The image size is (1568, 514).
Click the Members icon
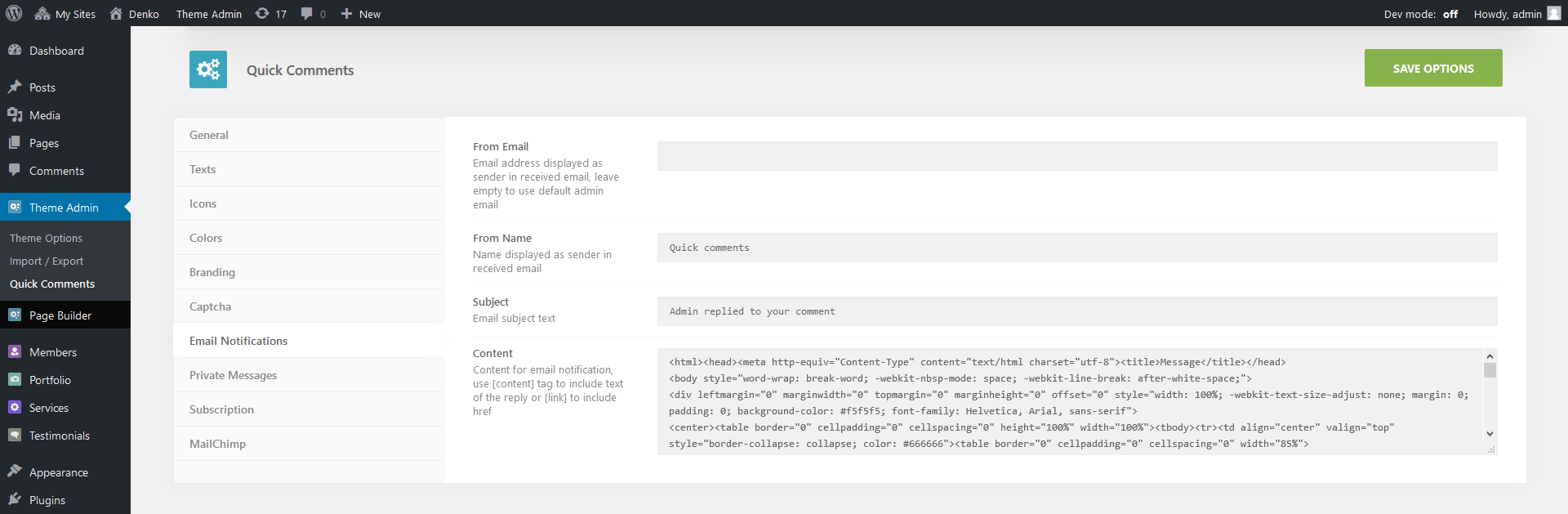tap(14, 351)
